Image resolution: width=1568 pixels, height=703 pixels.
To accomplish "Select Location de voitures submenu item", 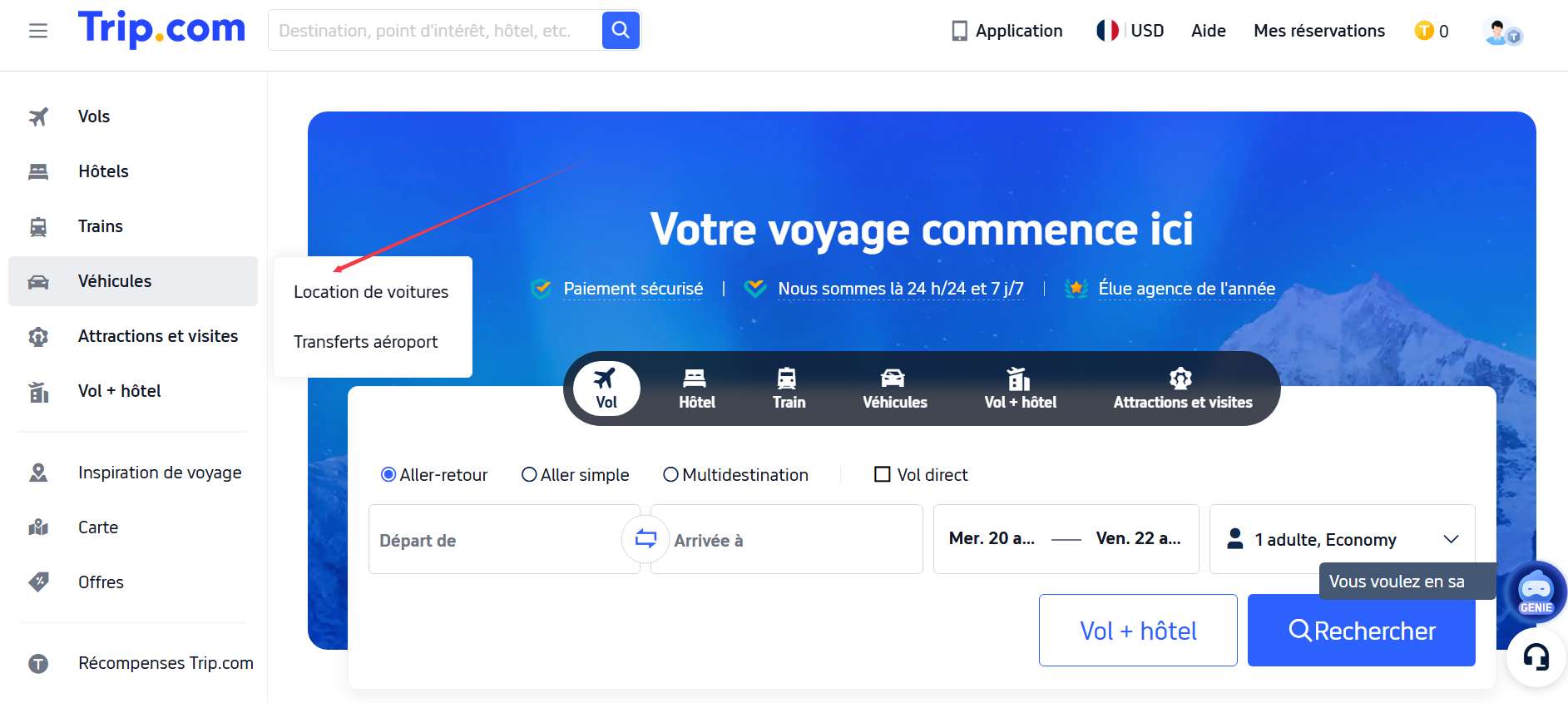I will click(x=371, y=292).
